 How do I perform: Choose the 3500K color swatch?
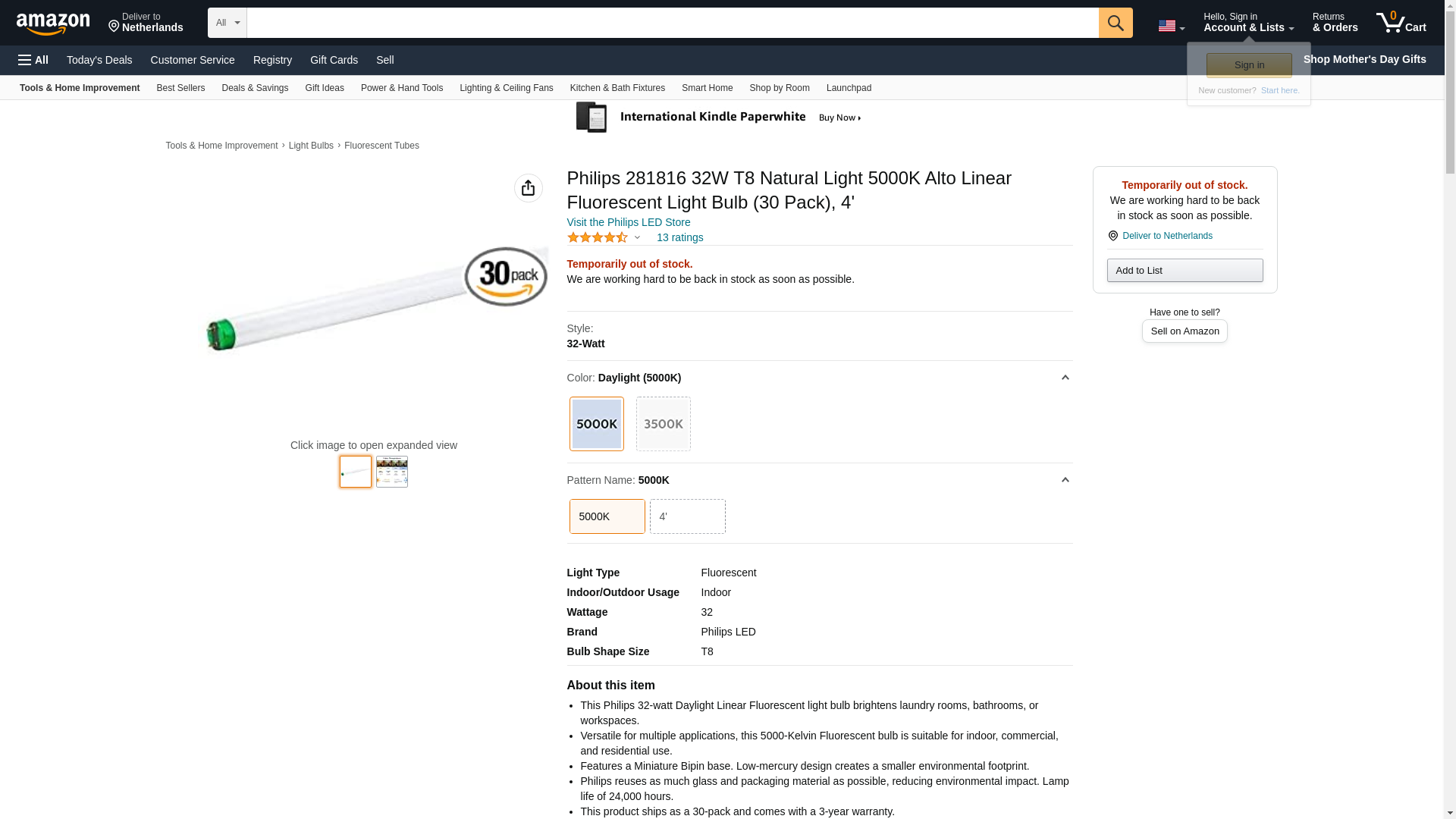click(663, 424)
